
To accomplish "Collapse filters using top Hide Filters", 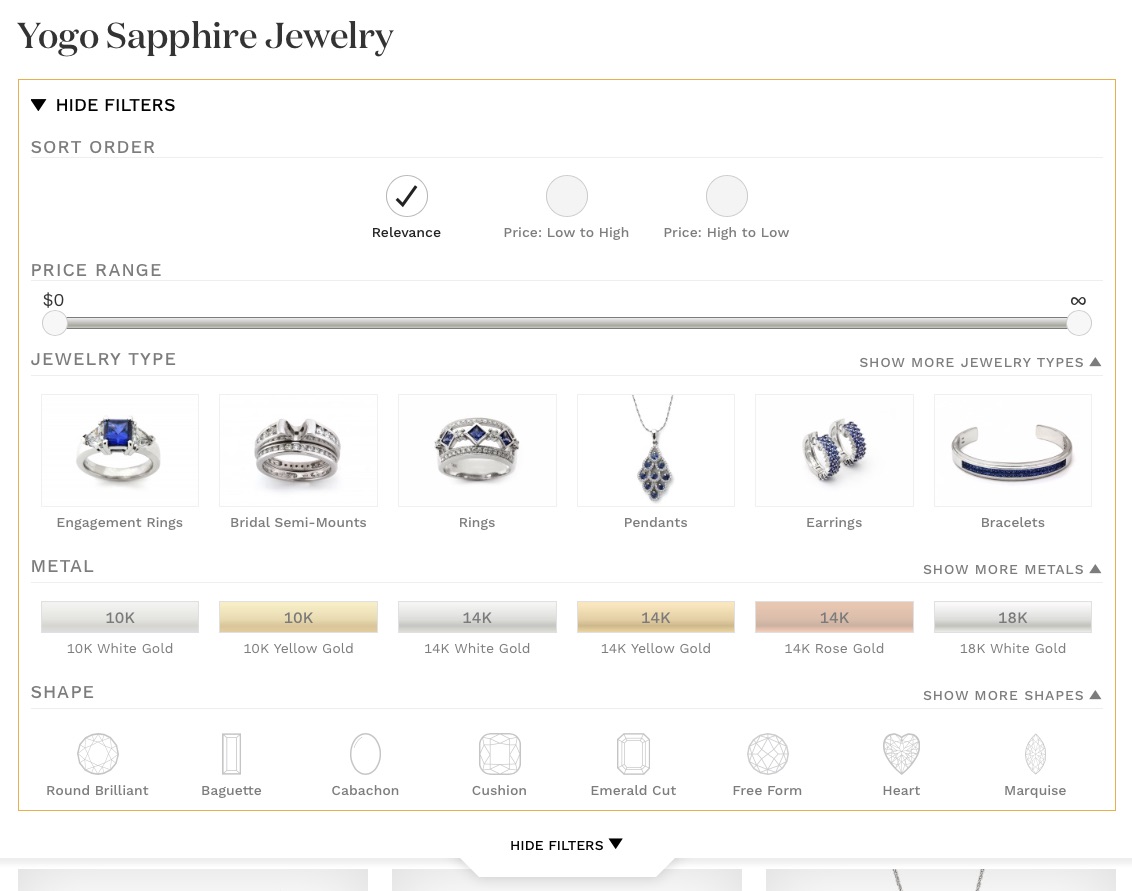I will click(103, 105).
